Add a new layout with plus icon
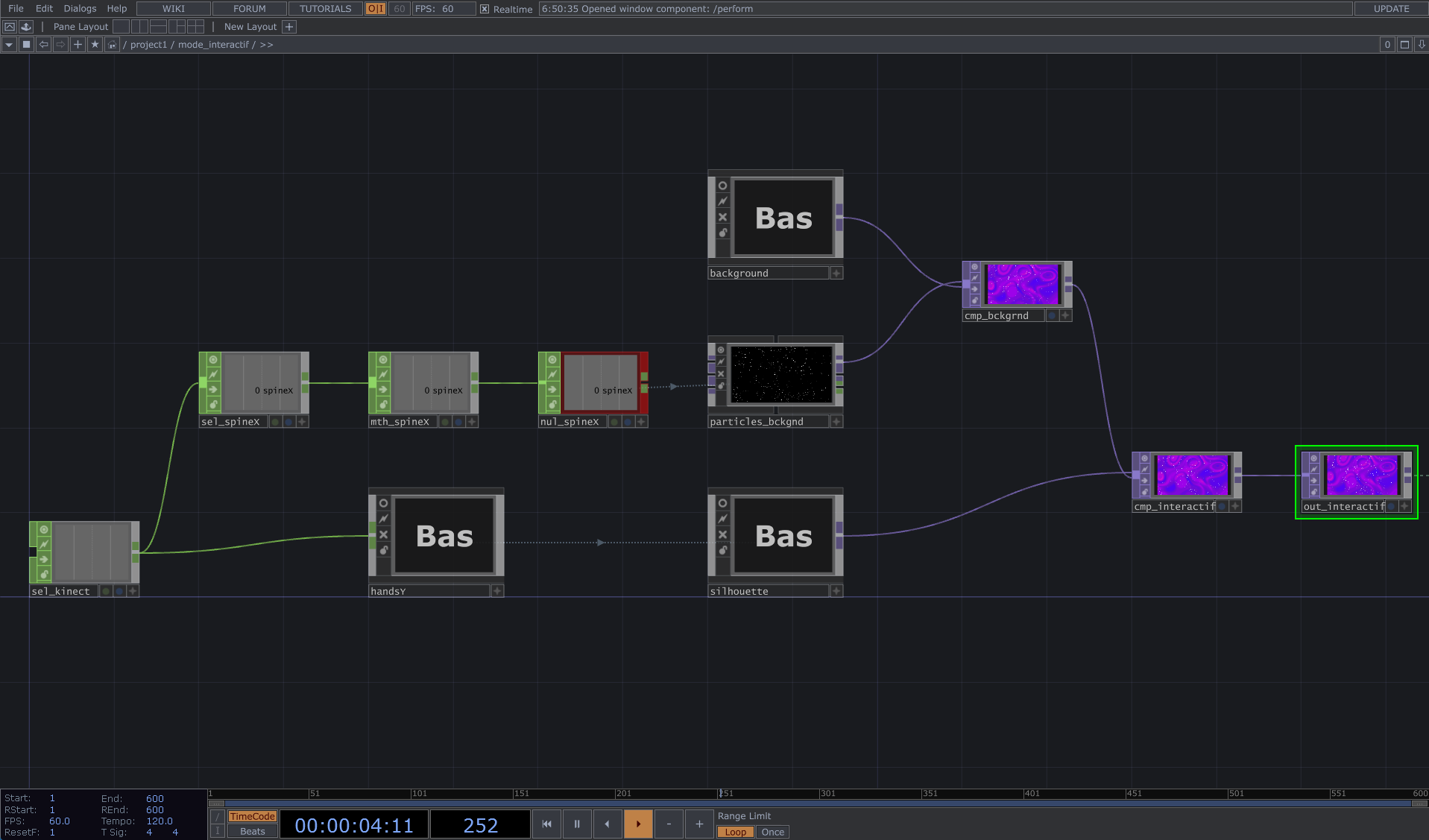Viewport: 1429px width, 840px height. click(289, 27)
